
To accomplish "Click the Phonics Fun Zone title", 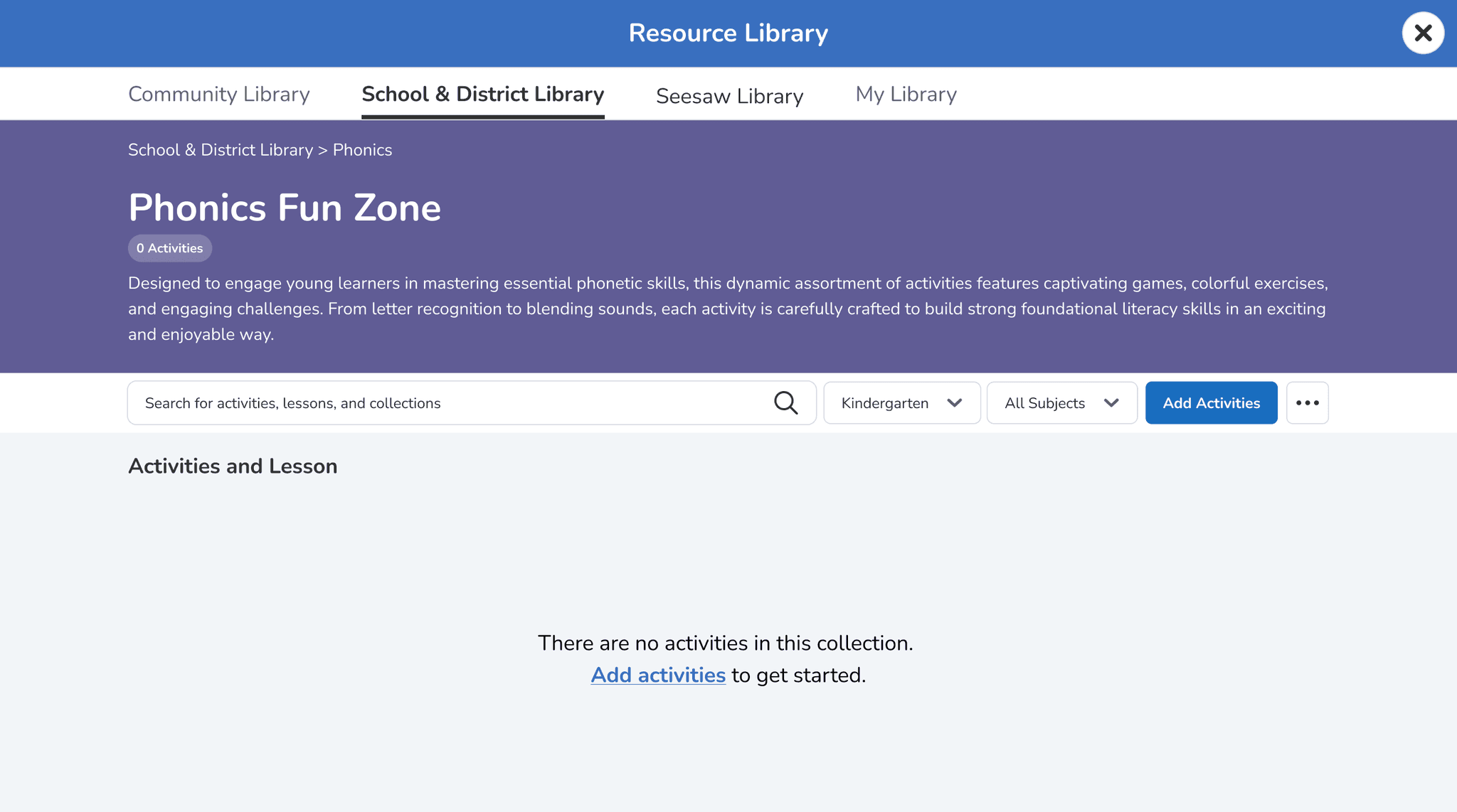I will pyautogui.click(x=285, y=208).
